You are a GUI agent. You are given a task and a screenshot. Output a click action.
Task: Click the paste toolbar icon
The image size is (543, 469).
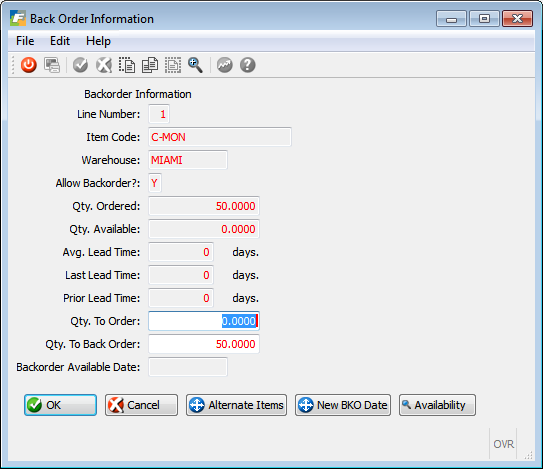(172, 65)
